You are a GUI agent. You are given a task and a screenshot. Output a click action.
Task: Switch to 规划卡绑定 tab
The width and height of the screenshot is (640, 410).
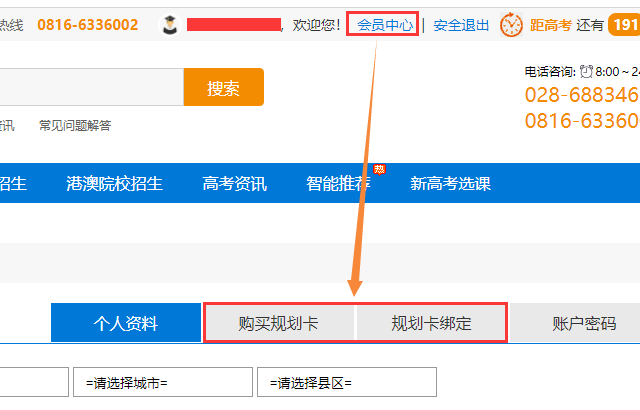pyautogui.click(x=431, y=324)
